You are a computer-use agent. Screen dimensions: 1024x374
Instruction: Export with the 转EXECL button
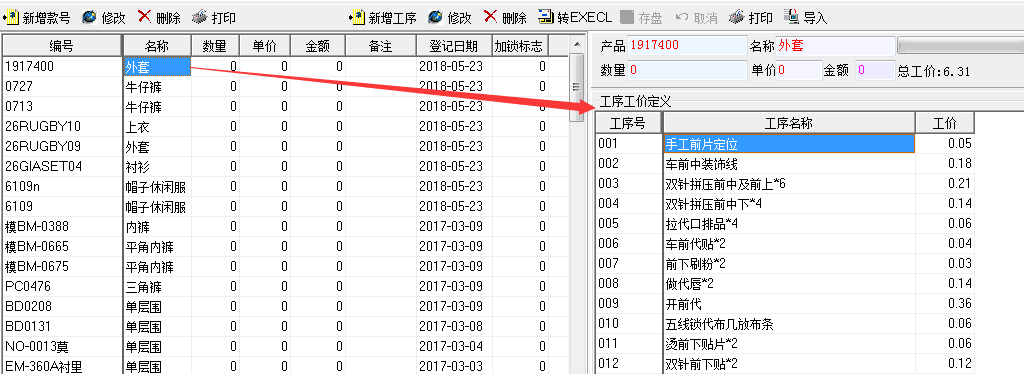(x=575, y=18)
